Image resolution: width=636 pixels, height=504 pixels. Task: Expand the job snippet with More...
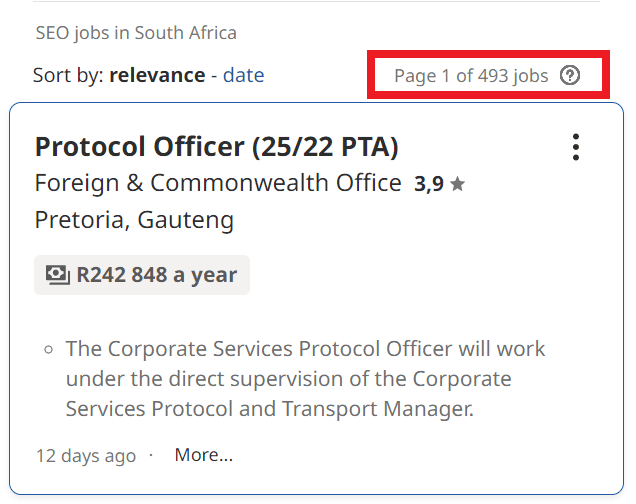[x=203, y=455]
